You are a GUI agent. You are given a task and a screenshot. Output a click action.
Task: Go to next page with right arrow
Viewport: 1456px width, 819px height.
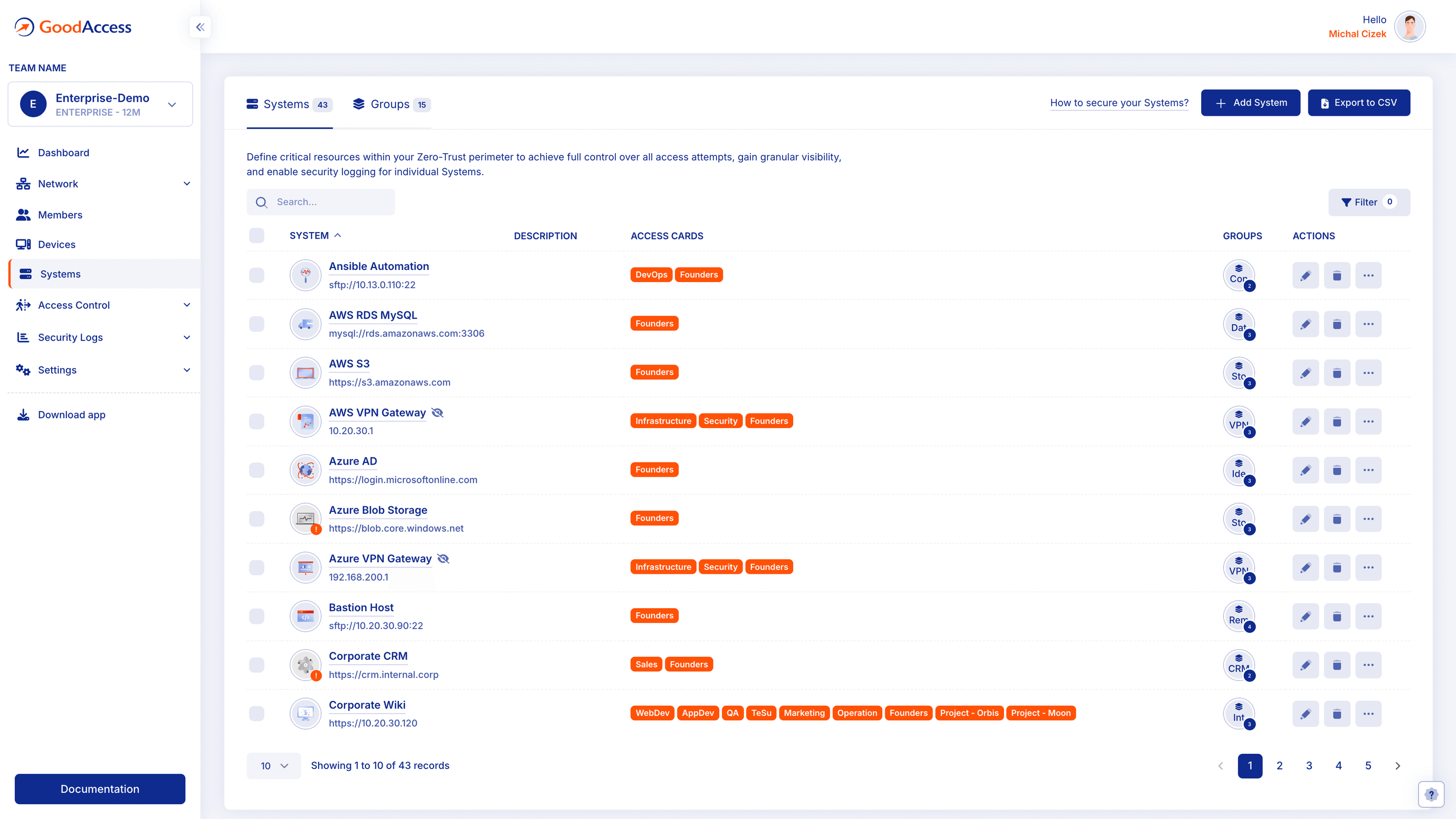coord(1397,766)
